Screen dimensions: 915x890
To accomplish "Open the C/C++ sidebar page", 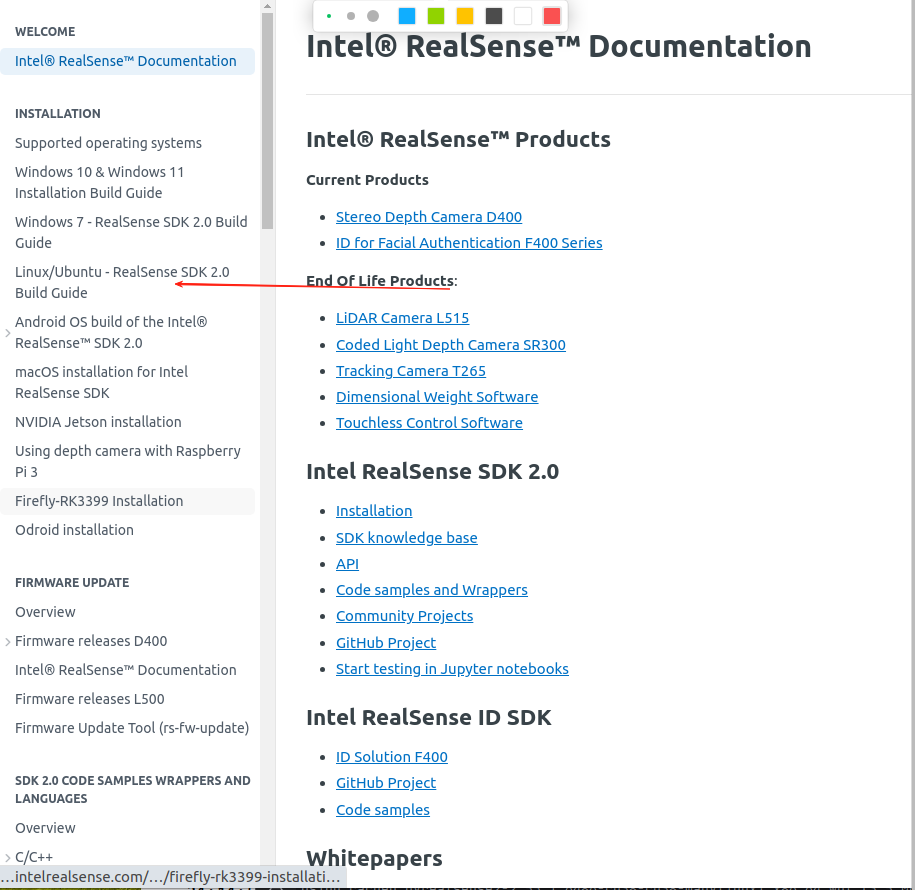I will pos(34,857).
